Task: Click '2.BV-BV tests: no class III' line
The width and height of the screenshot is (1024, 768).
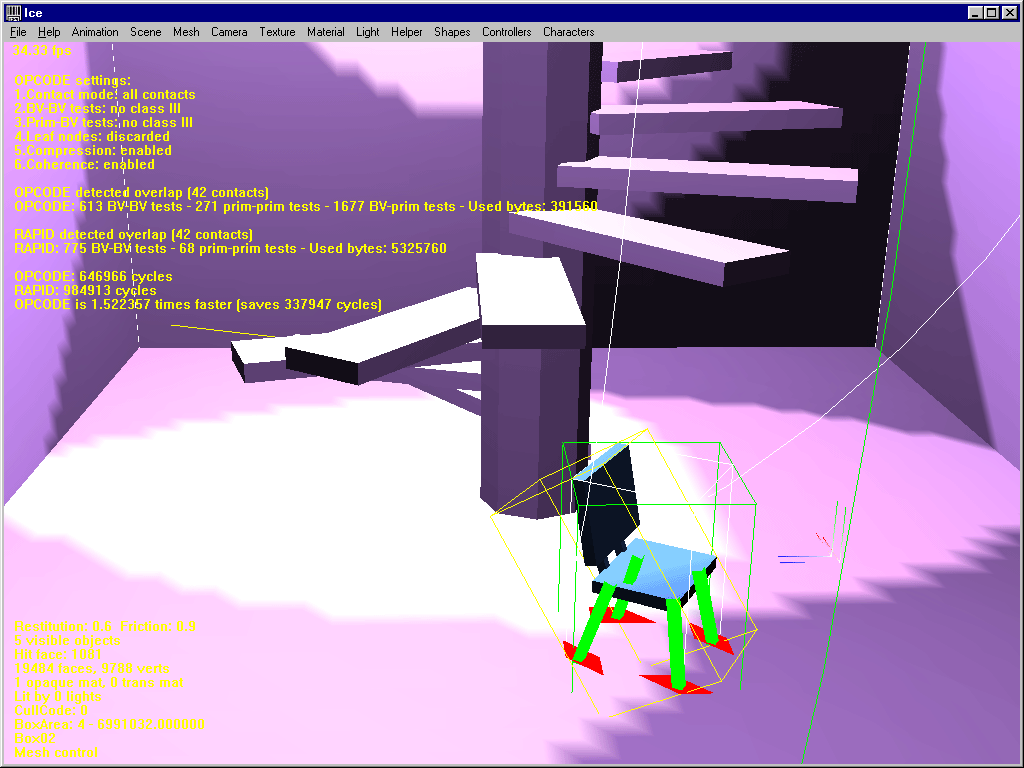Action: coord(97,108)
